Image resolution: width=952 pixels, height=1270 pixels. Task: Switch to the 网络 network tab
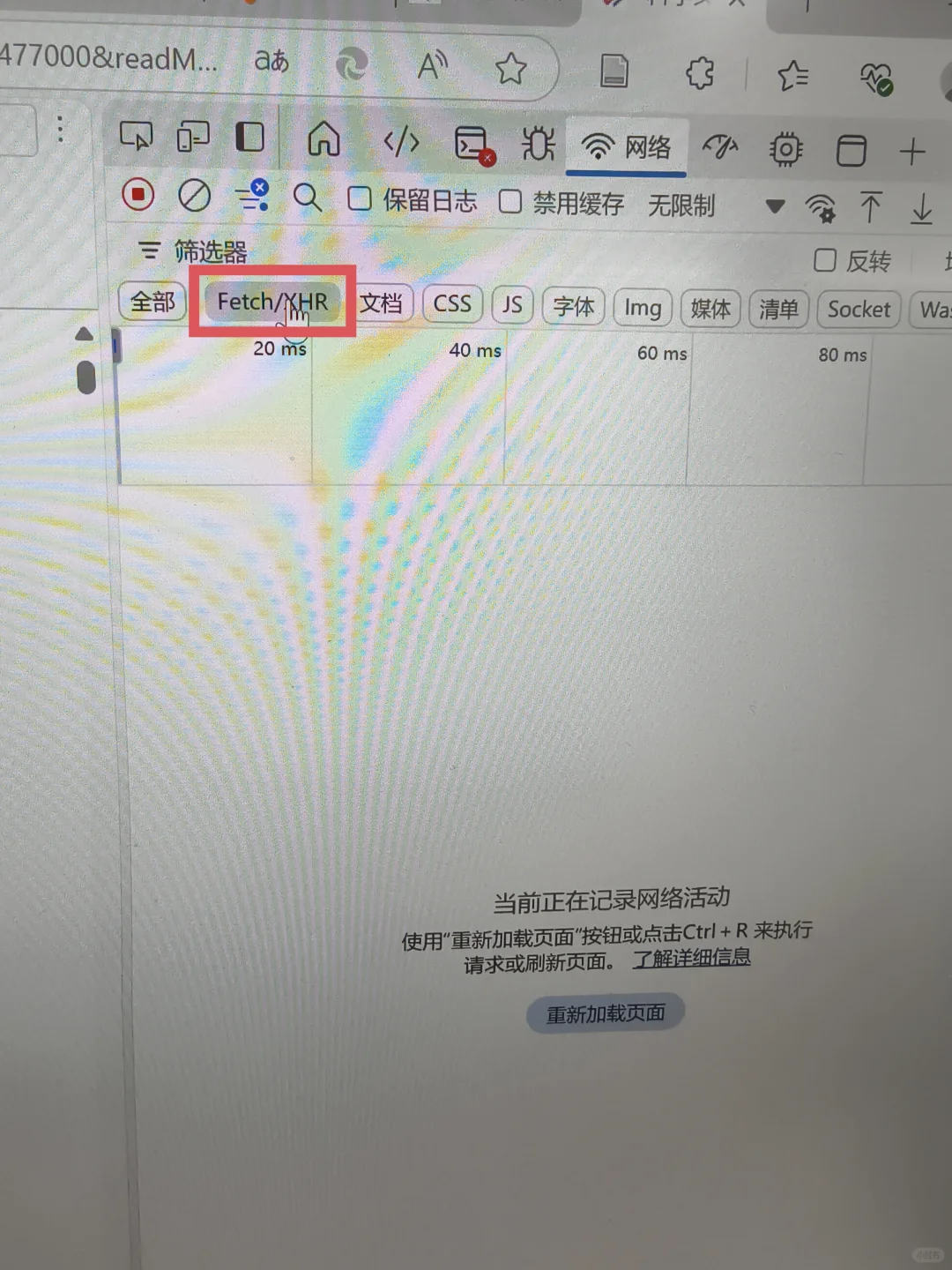click(627, 147)
